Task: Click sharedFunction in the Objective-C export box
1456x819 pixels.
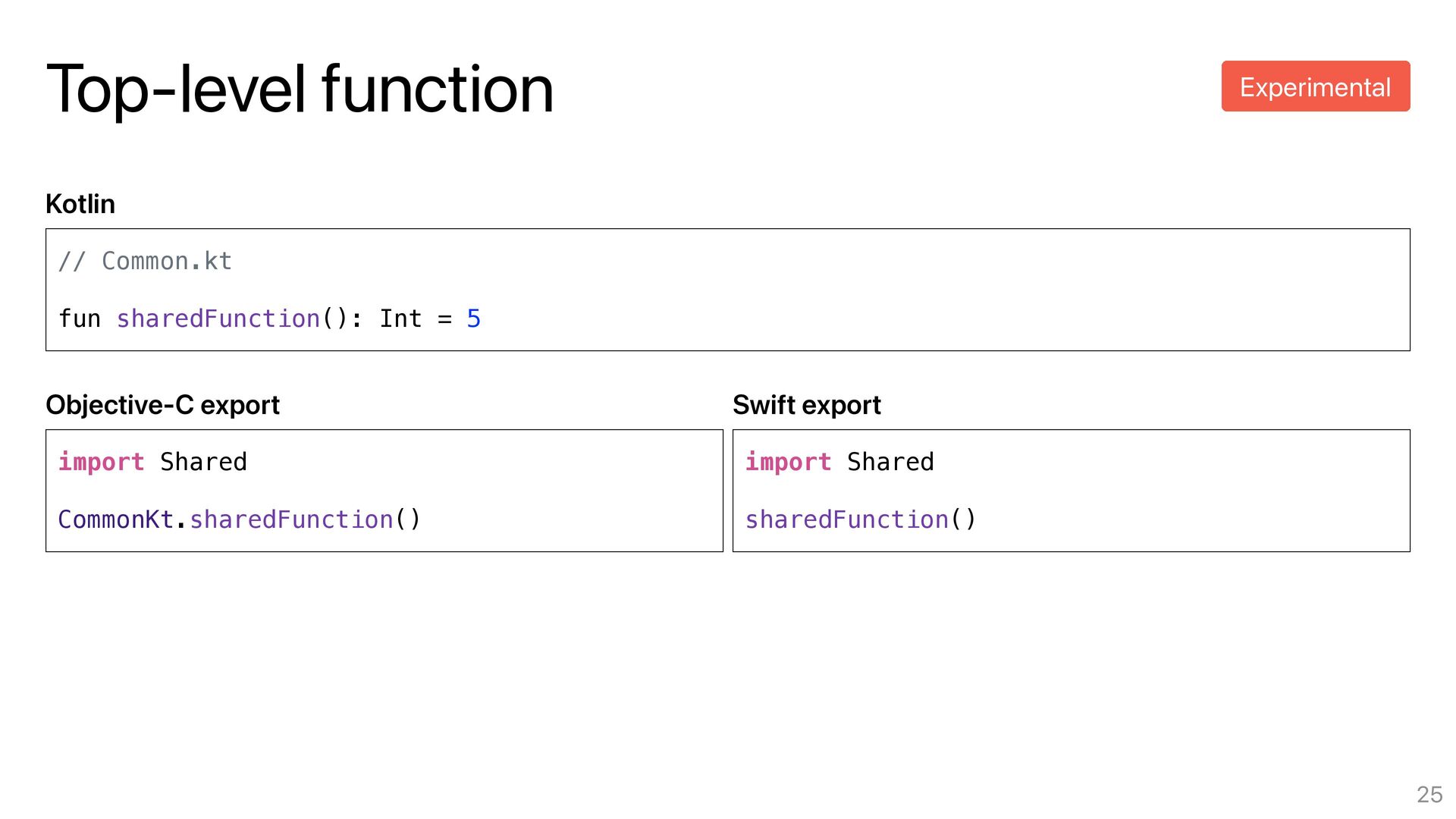Action: click(x=292, y=519)
